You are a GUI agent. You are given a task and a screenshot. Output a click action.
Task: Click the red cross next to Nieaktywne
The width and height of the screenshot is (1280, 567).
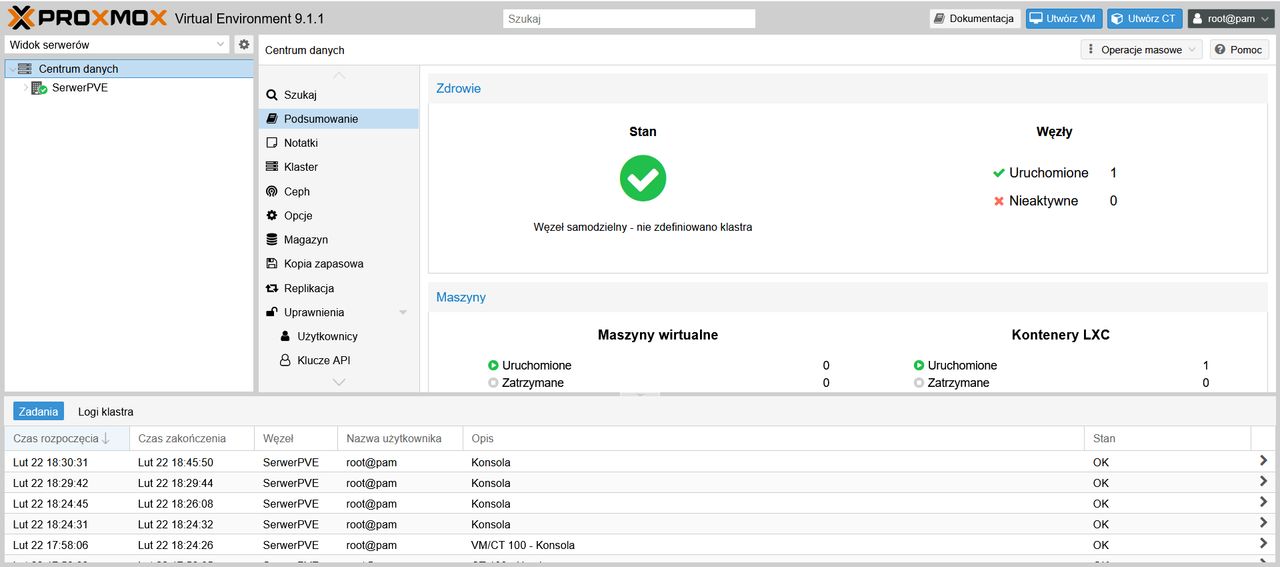(x=998, y=201)
